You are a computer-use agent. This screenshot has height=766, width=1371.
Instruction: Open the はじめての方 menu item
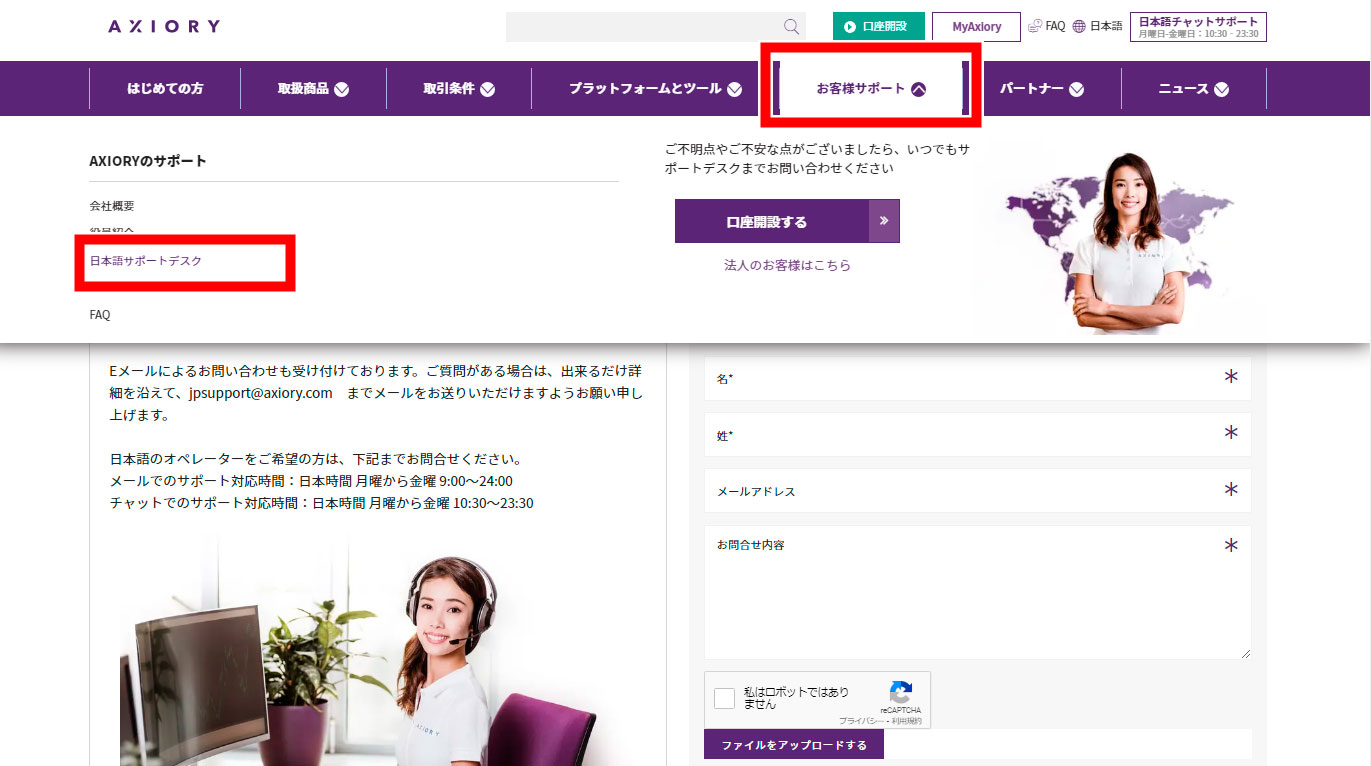point(165,88)
